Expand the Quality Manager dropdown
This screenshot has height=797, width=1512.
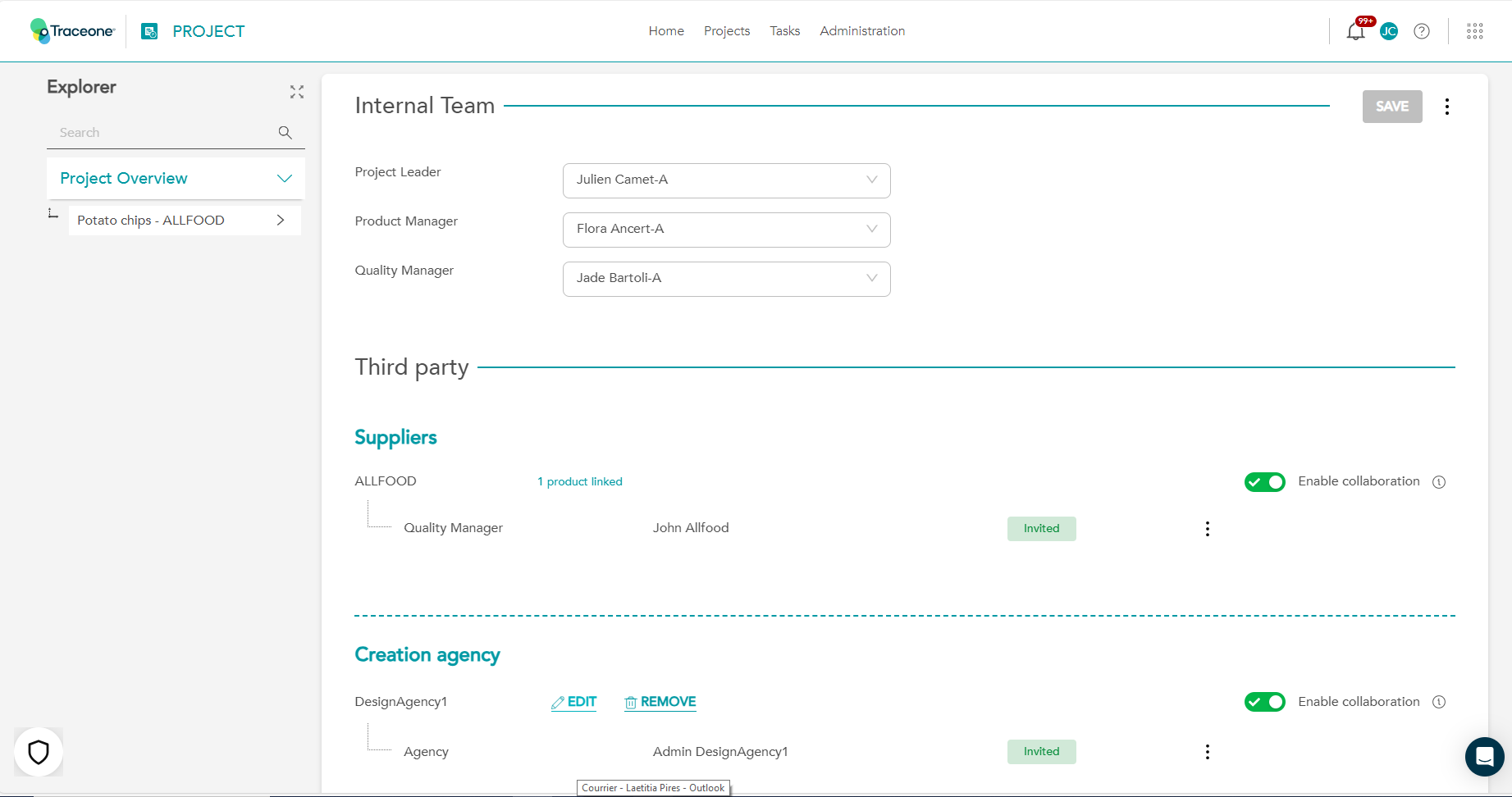[x=726, y=279]
